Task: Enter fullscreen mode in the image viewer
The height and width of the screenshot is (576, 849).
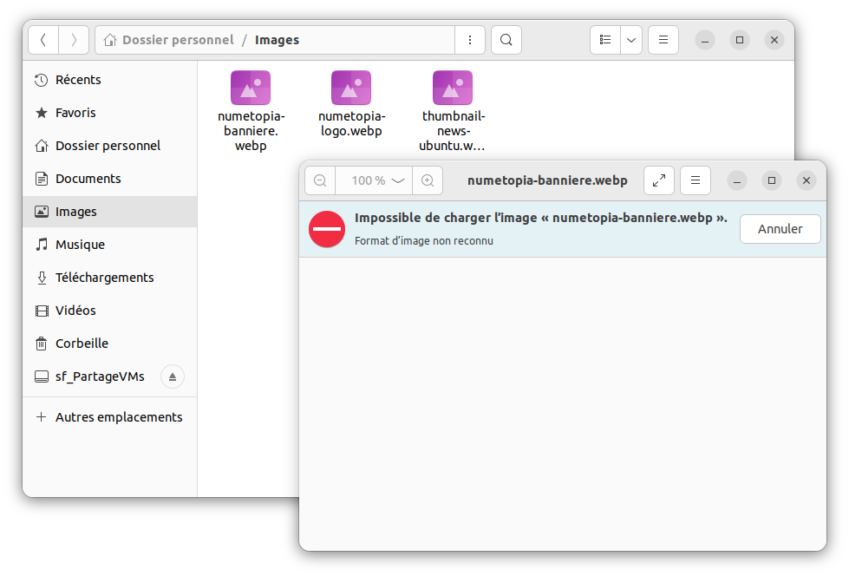Action: [658, 180]
